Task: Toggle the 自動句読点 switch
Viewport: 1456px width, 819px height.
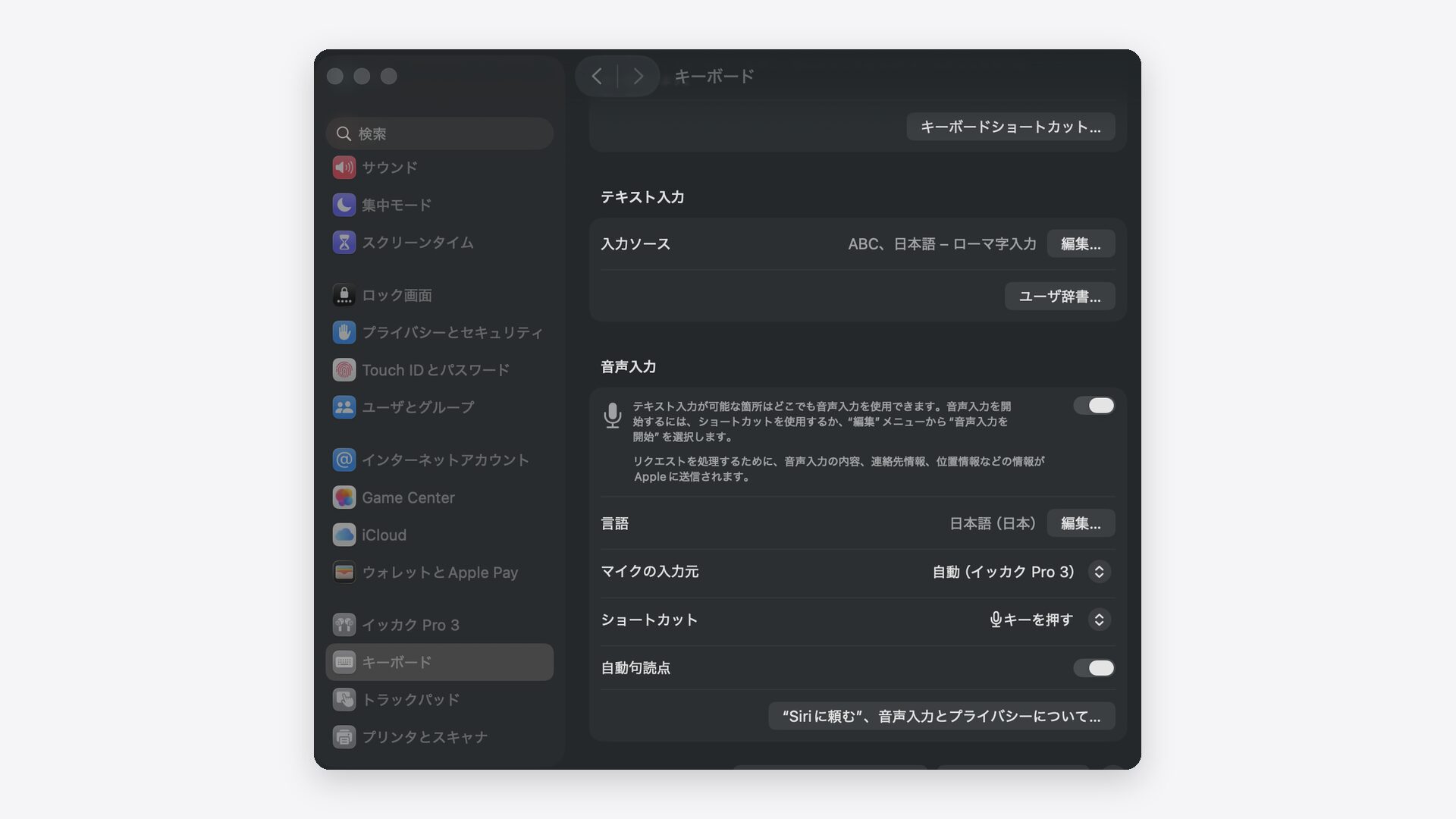Action: 1094,668
